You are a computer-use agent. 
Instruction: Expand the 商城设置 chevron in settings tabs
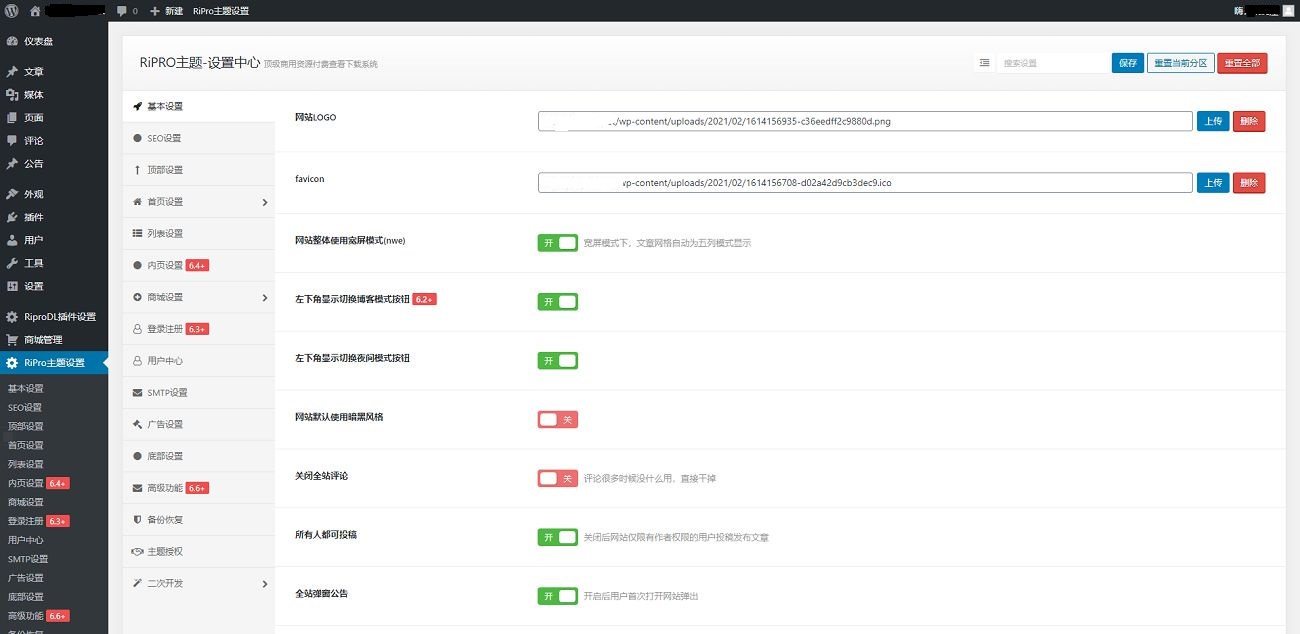point(265,298)
